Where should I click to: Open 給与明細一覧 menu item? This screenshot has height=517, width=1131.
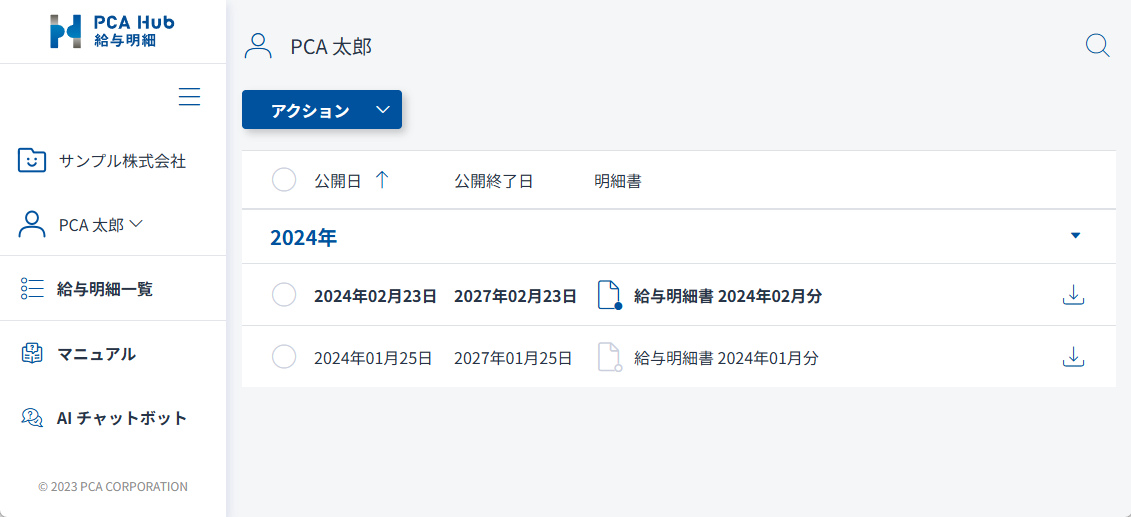tap(105, 289)
